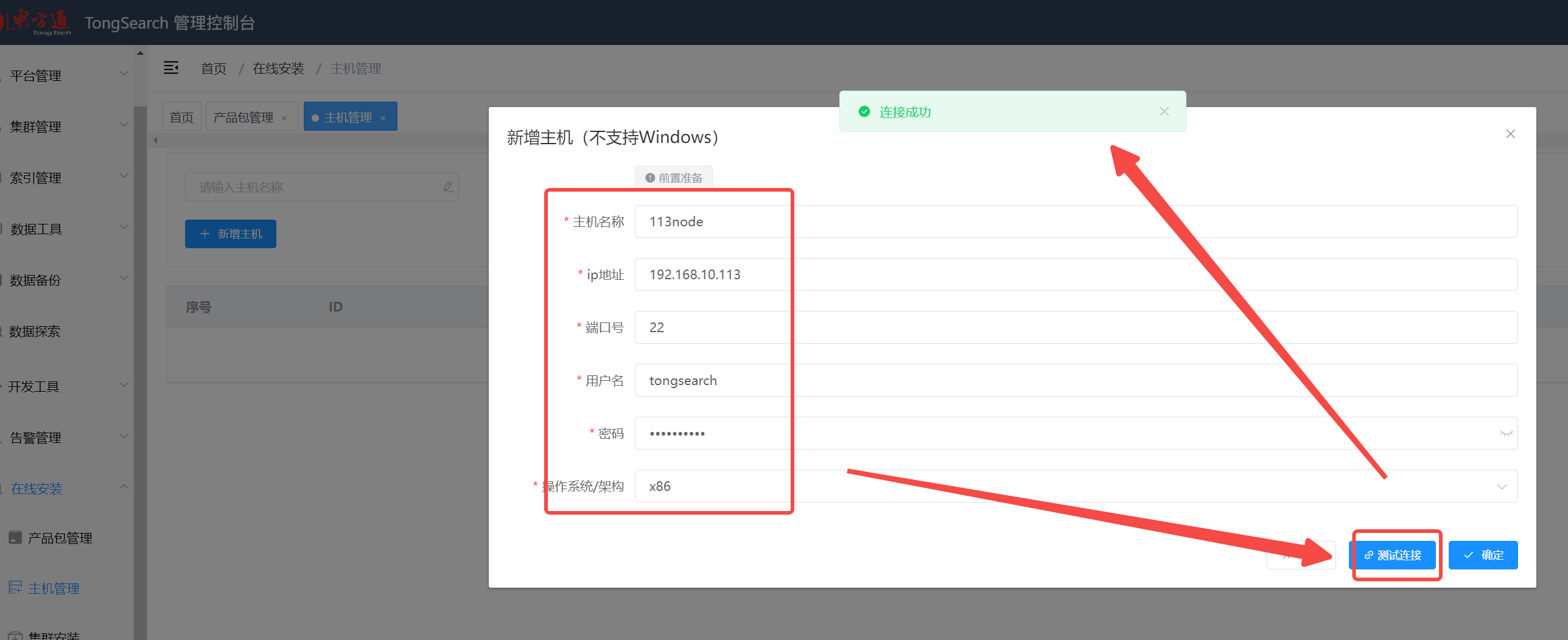Image resolution: width=1568 pixels, height=640 pixels.
Task: Open the 操作系统/架构 dropdown showing x86
Action: coord(1076,486)
